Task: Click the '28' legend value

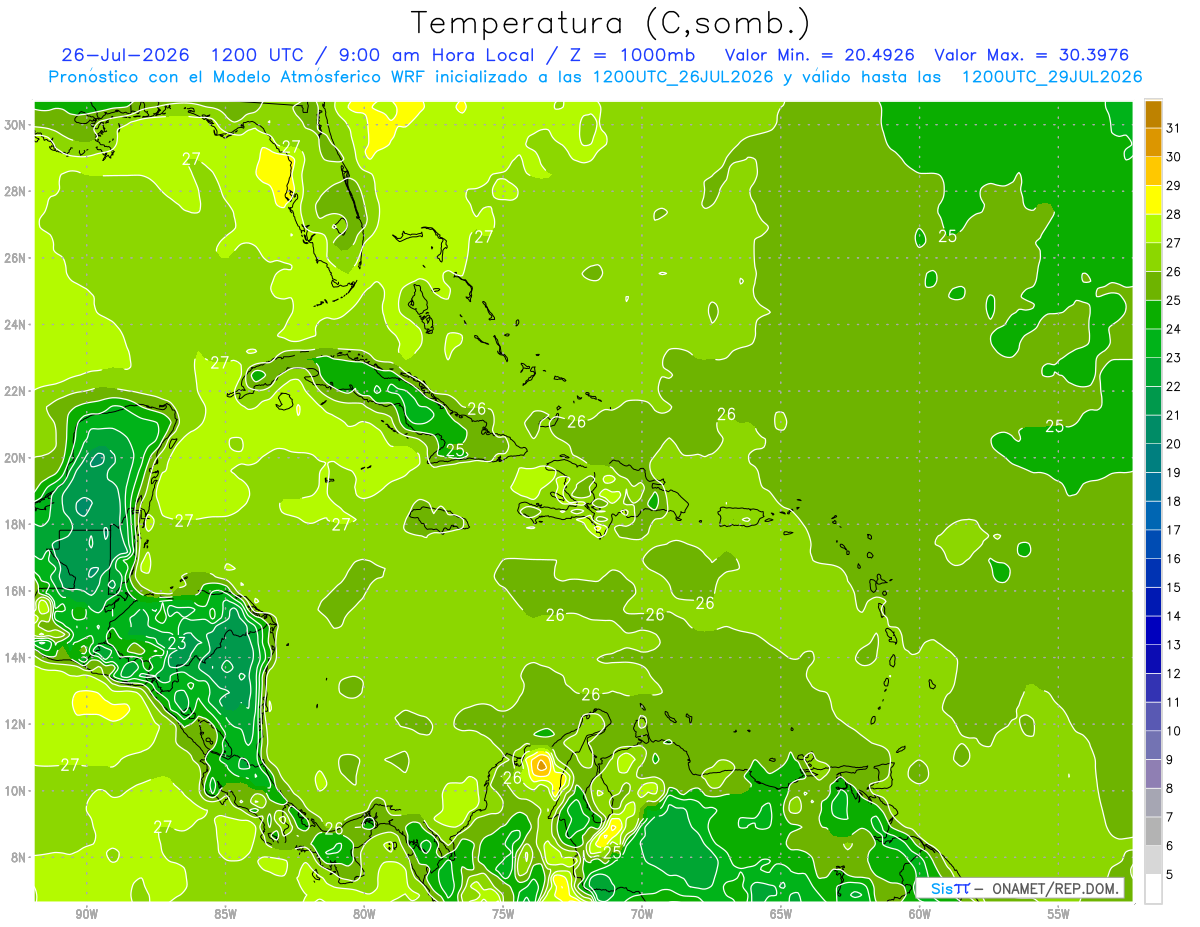Action: (1174, 214)
